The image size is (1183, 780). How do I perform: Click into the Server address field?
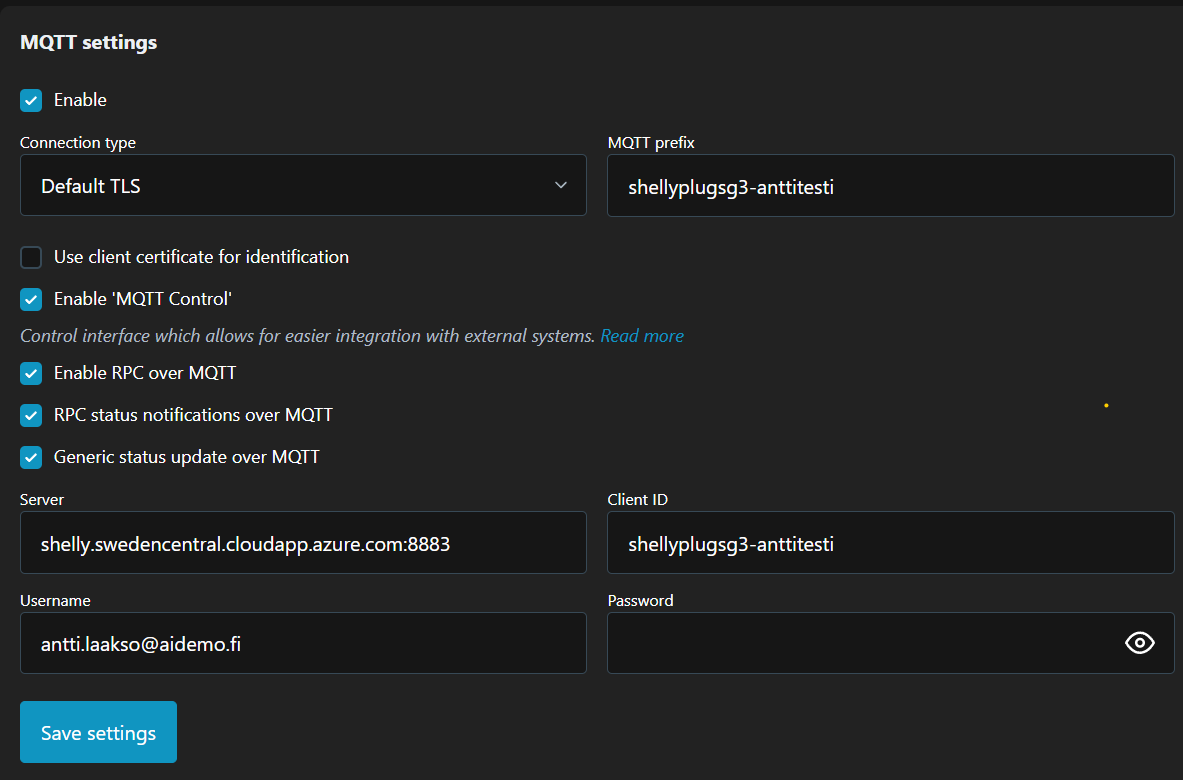(x=303, y=543)
